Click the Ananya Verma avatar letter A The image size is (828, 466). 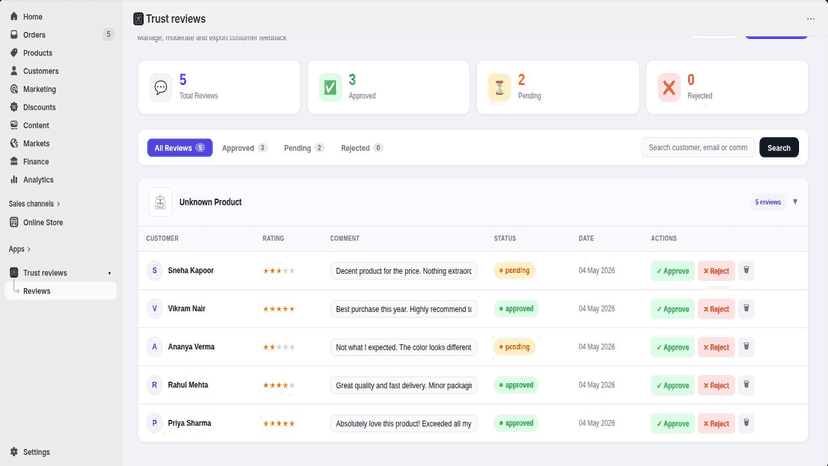[x=154, y=347]
